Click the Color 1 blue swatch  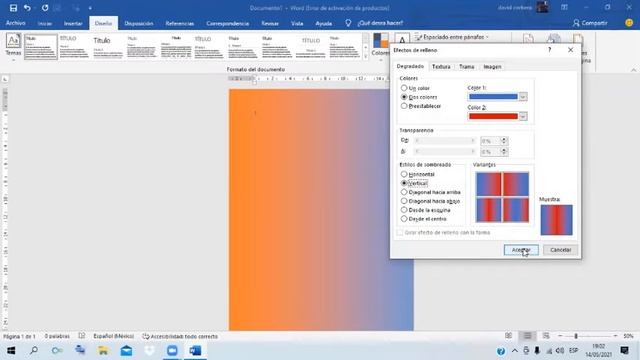[x=493, y=97]
